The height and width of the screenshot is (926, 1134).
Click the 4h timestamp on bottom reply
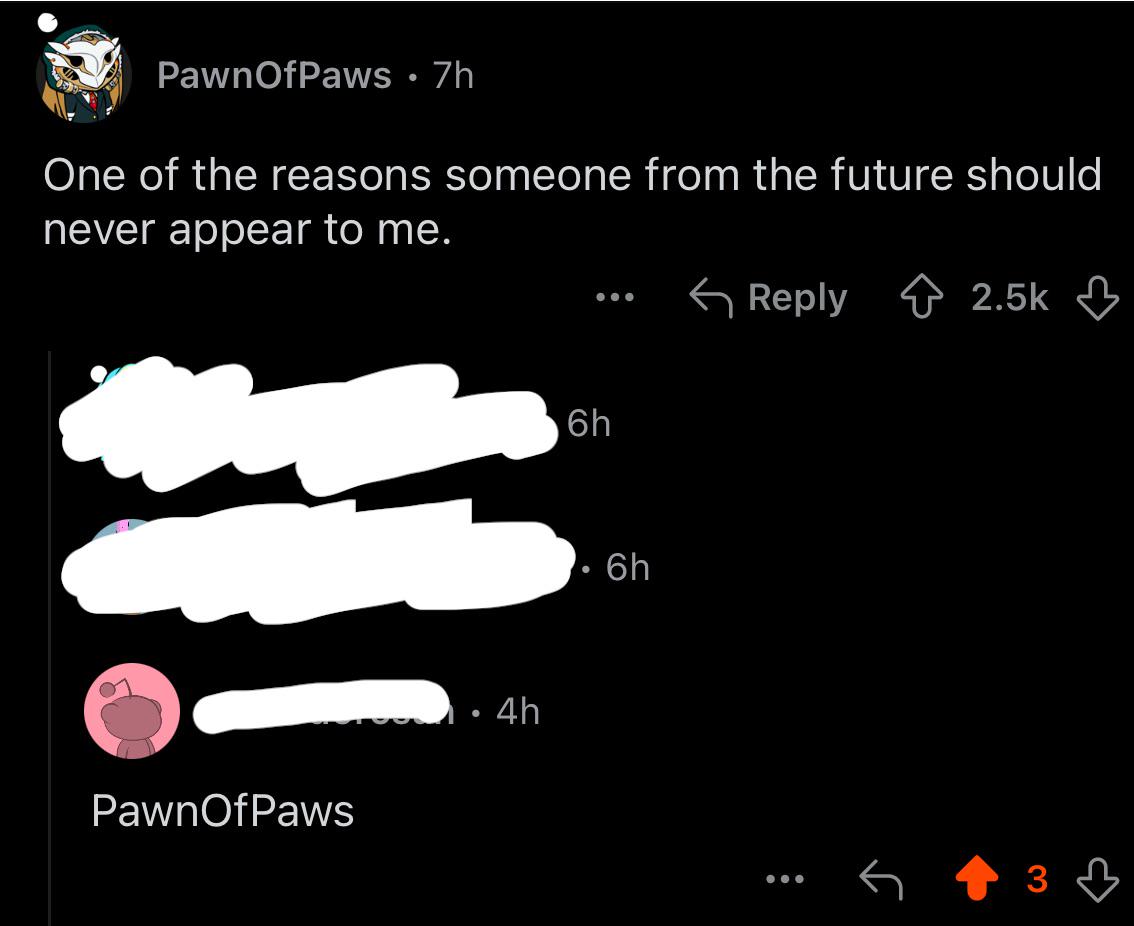518,712
